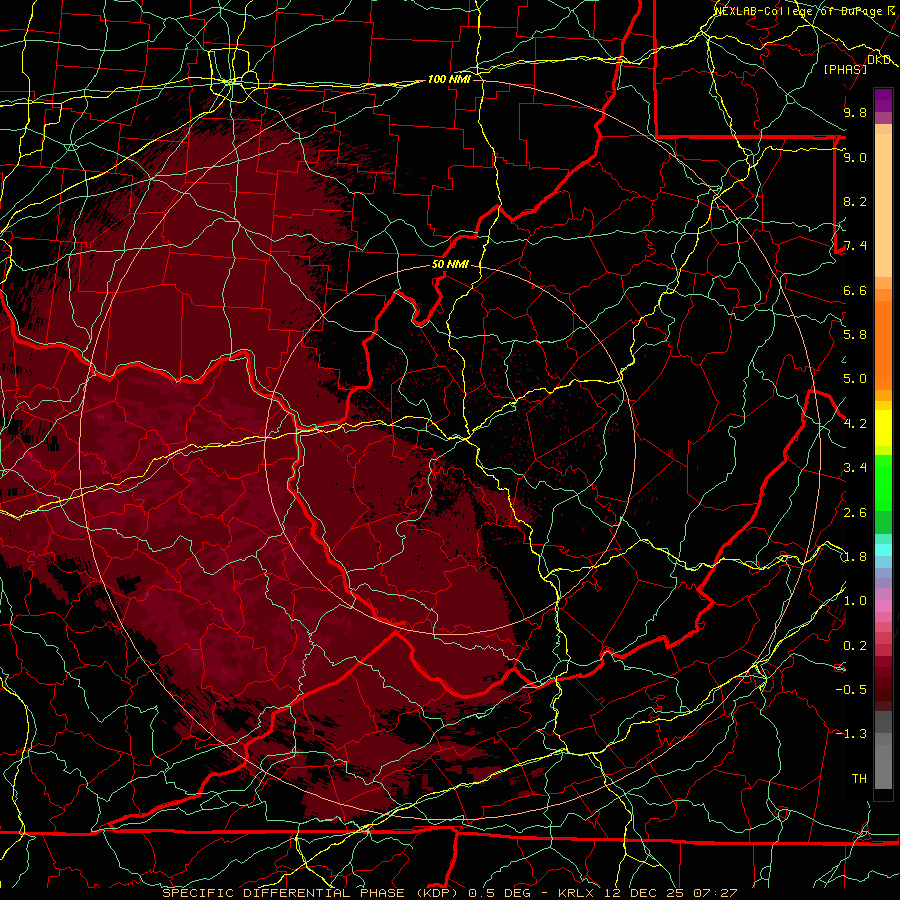
Task: Click the 100 NMI range ring label
Action: 449,79
